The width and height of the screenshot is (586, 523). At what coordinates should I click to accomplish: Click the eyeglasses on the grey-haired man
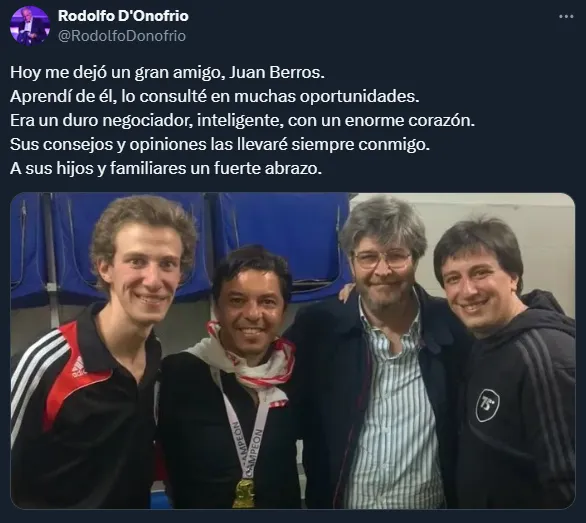click(383, 259)
